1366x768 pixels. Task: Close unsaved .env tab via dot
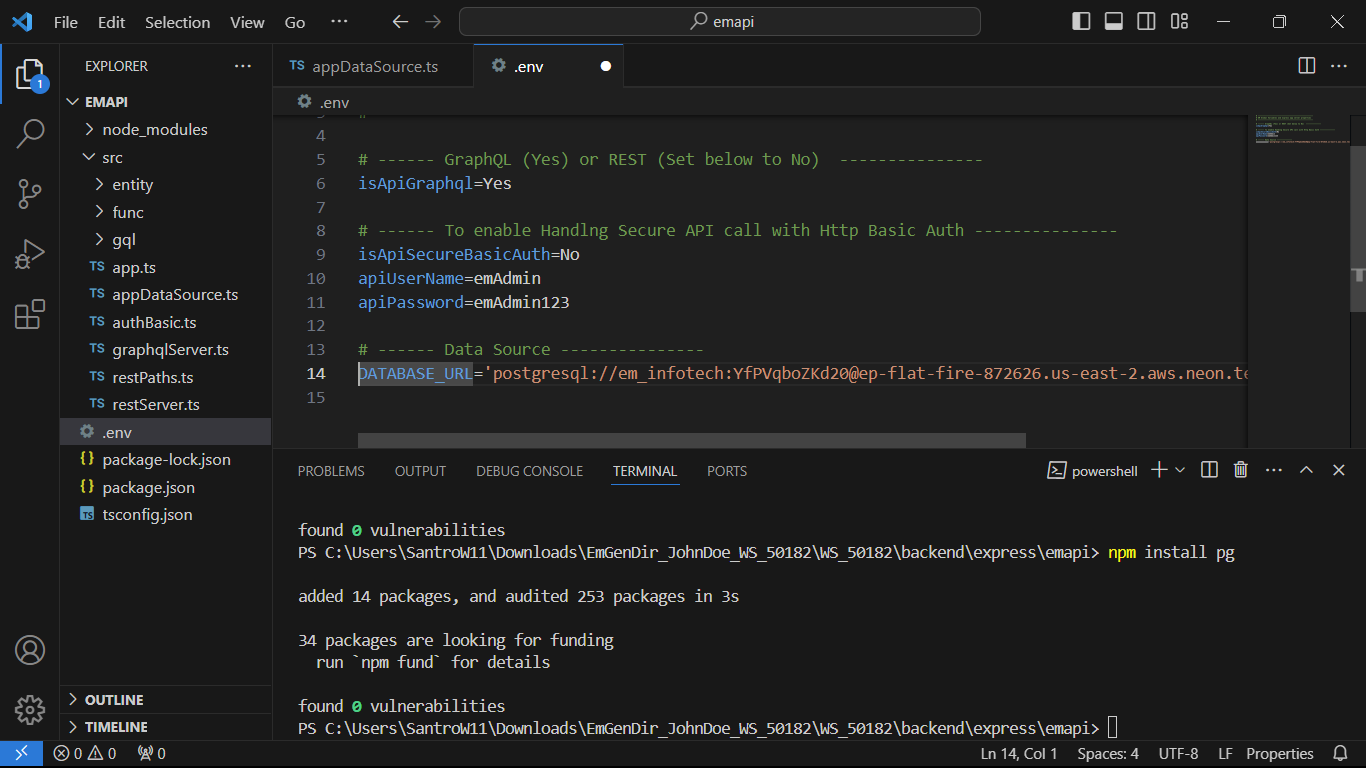[605, 67]
